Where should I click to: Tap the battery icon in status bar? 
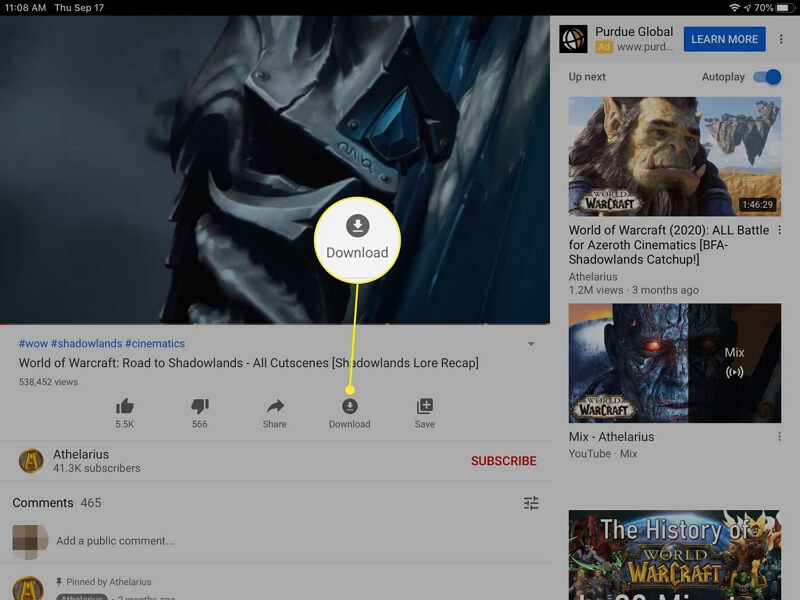tap(783, 8)
